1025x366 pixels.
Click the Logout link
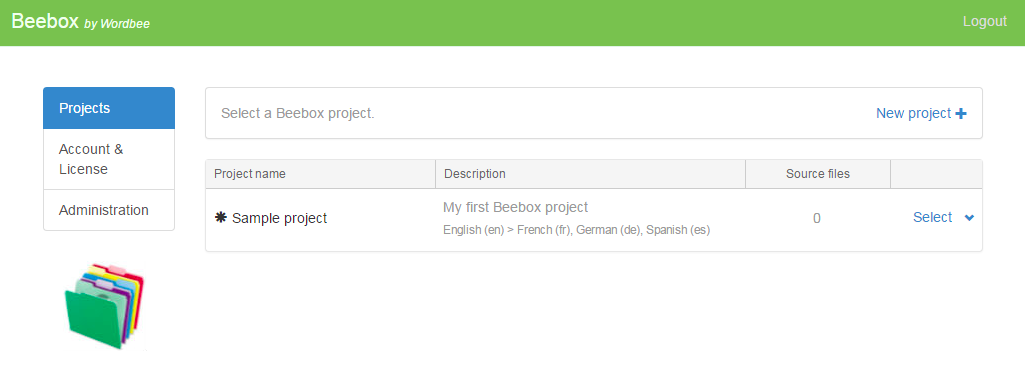tap(984, 21)
